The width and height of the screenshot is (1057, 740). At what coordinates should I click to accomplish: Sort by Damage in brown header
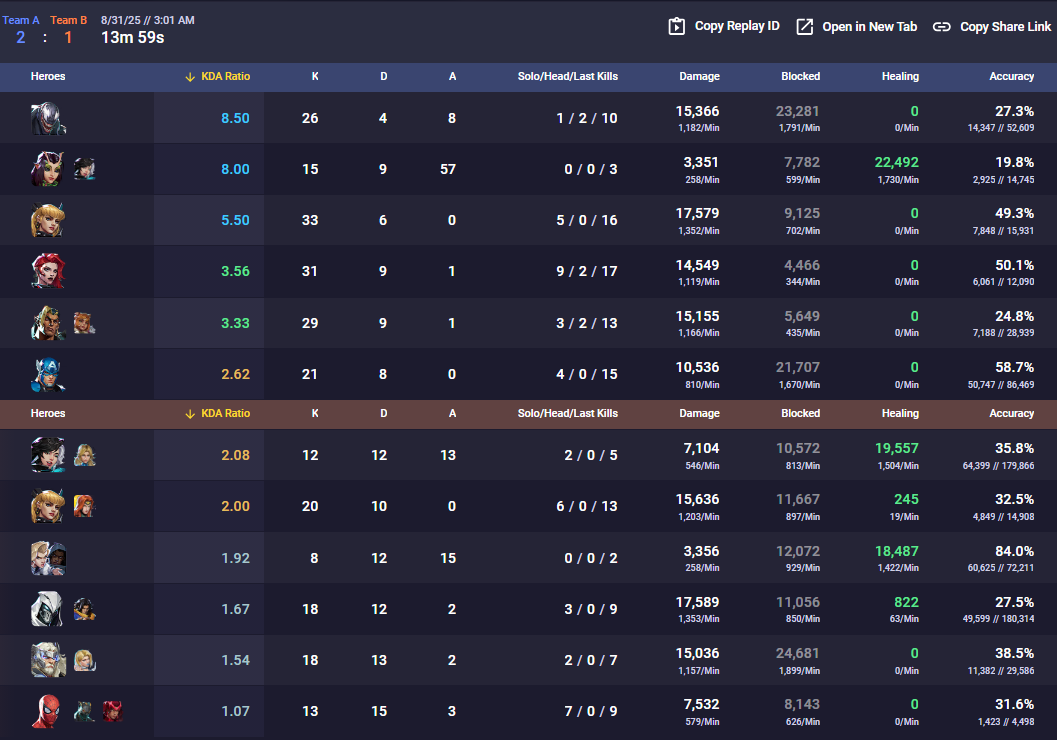pyautogui.click(x=699, y=413)
